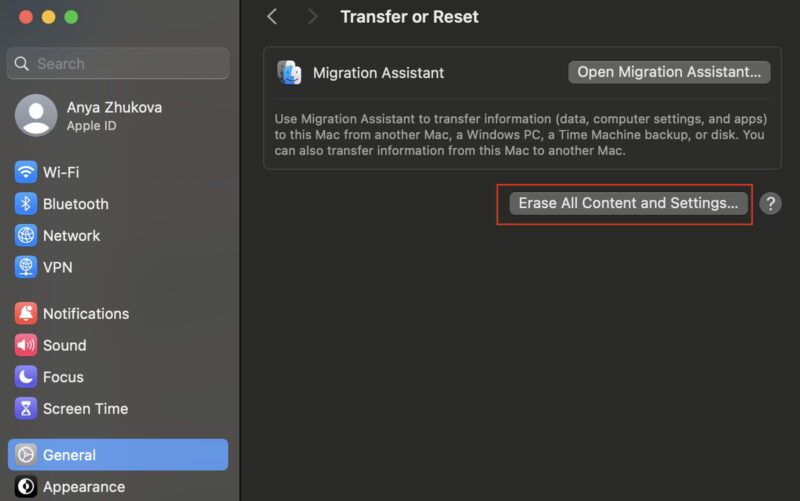Maximize window with the green button
The width and height of the screenshot is (800, 501).
point(71,17)
